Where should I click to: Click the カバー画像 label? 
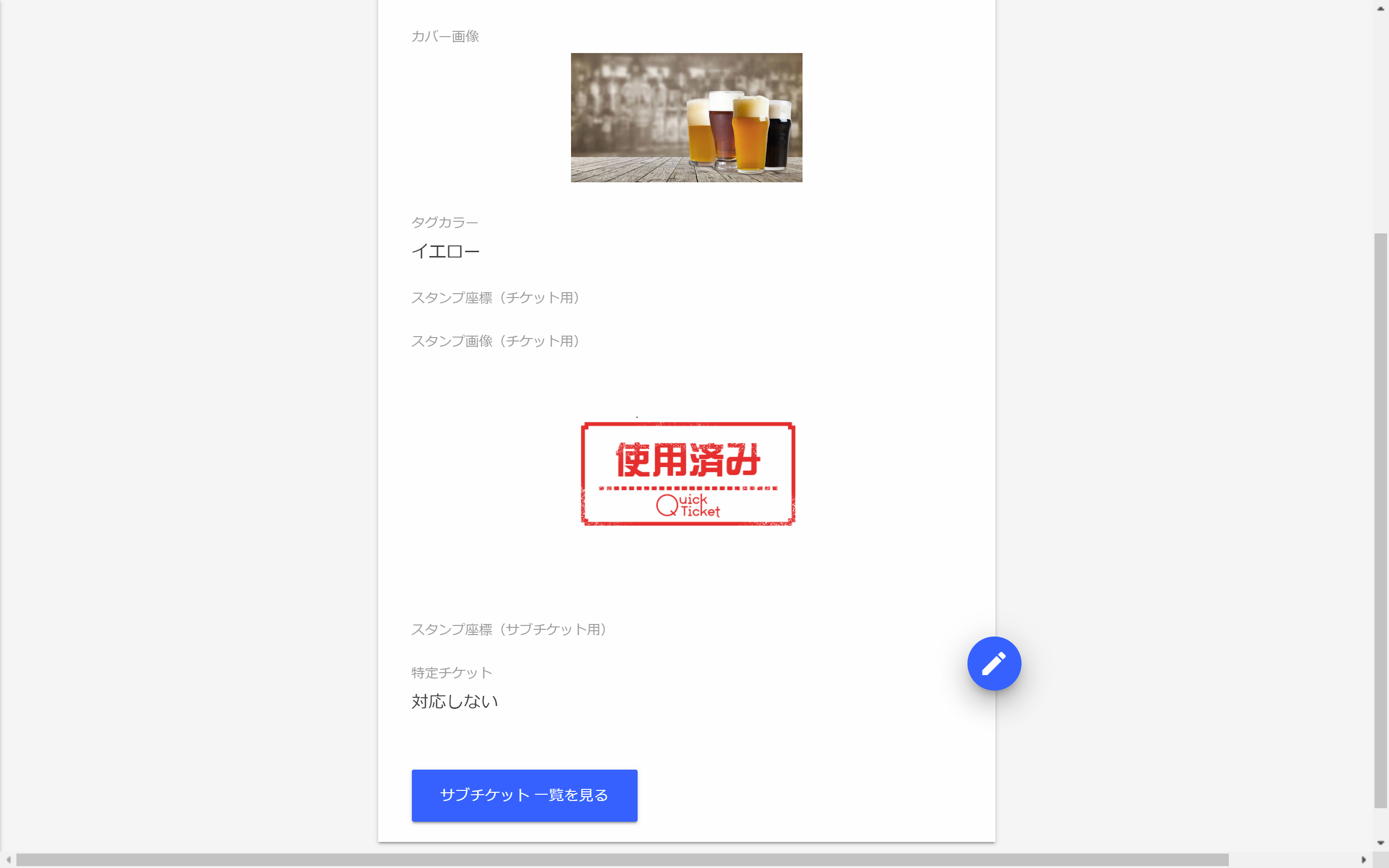pos(445,36)
